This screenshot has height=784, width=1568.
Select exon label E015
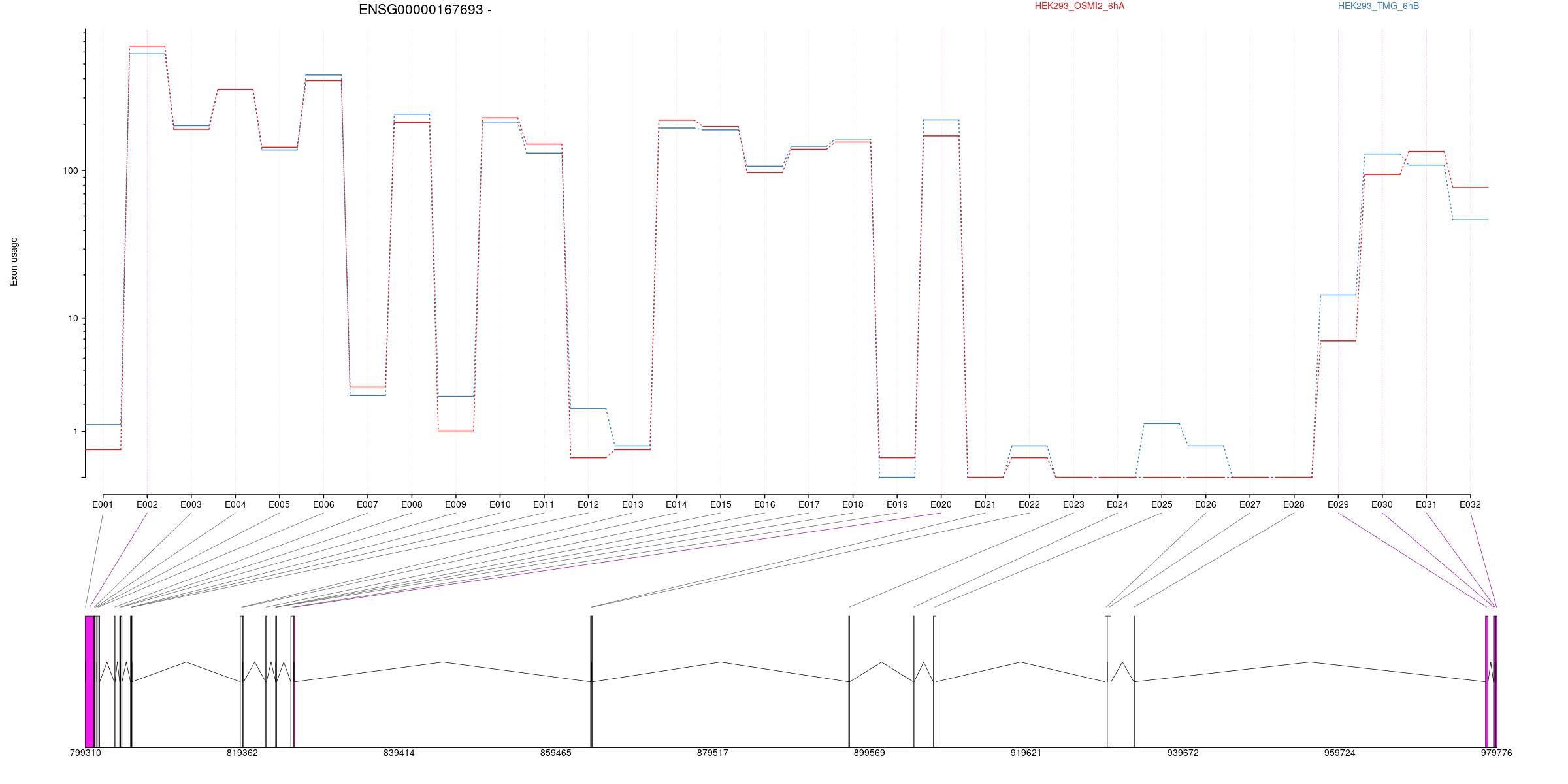(721, 504)
